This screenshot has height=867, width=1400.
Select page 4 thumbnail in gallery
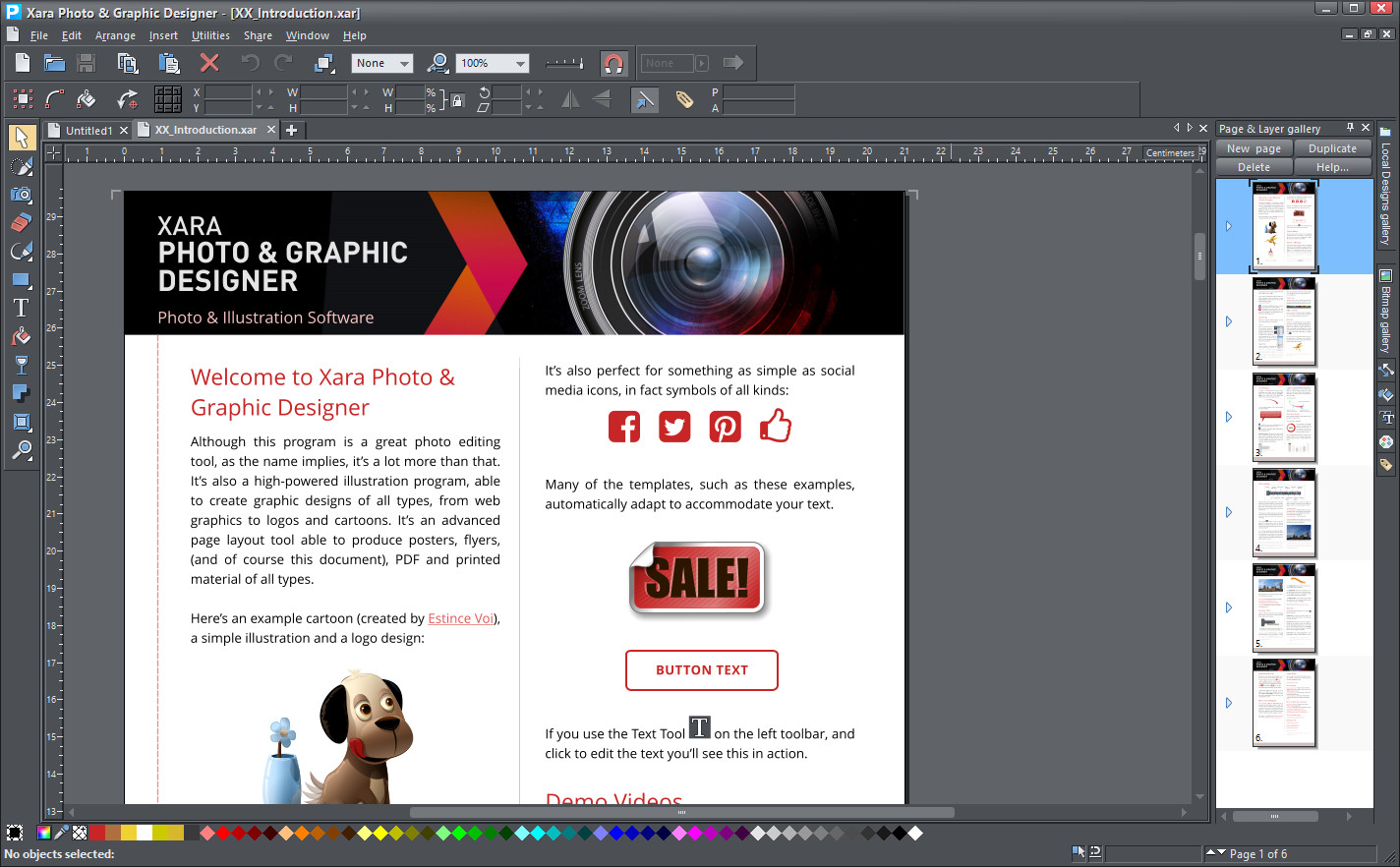(x=1284, y=512)
